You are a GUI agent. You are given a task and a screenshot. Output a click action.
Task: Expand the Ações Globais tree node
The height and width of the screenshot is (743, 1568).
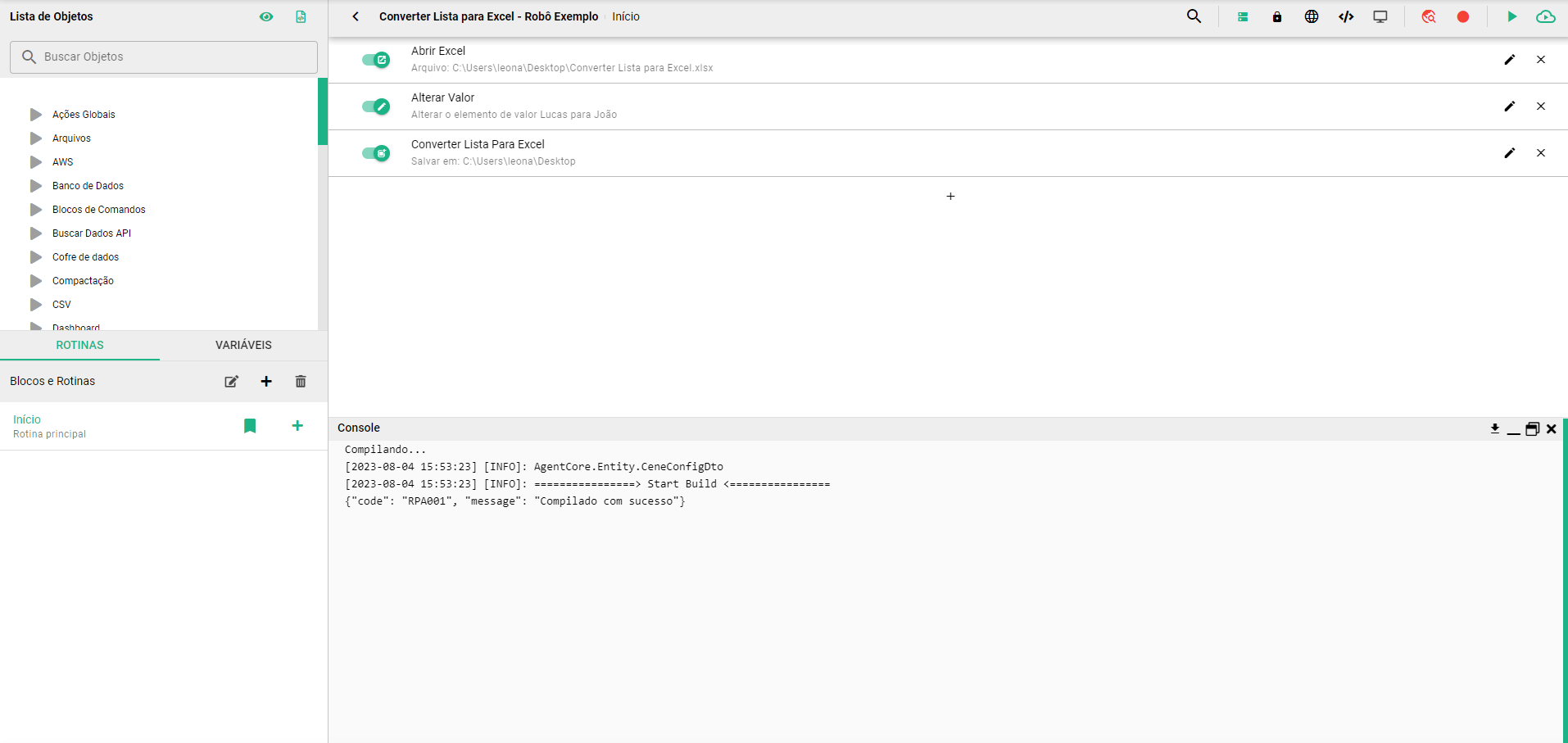click(x=36, y=115)
